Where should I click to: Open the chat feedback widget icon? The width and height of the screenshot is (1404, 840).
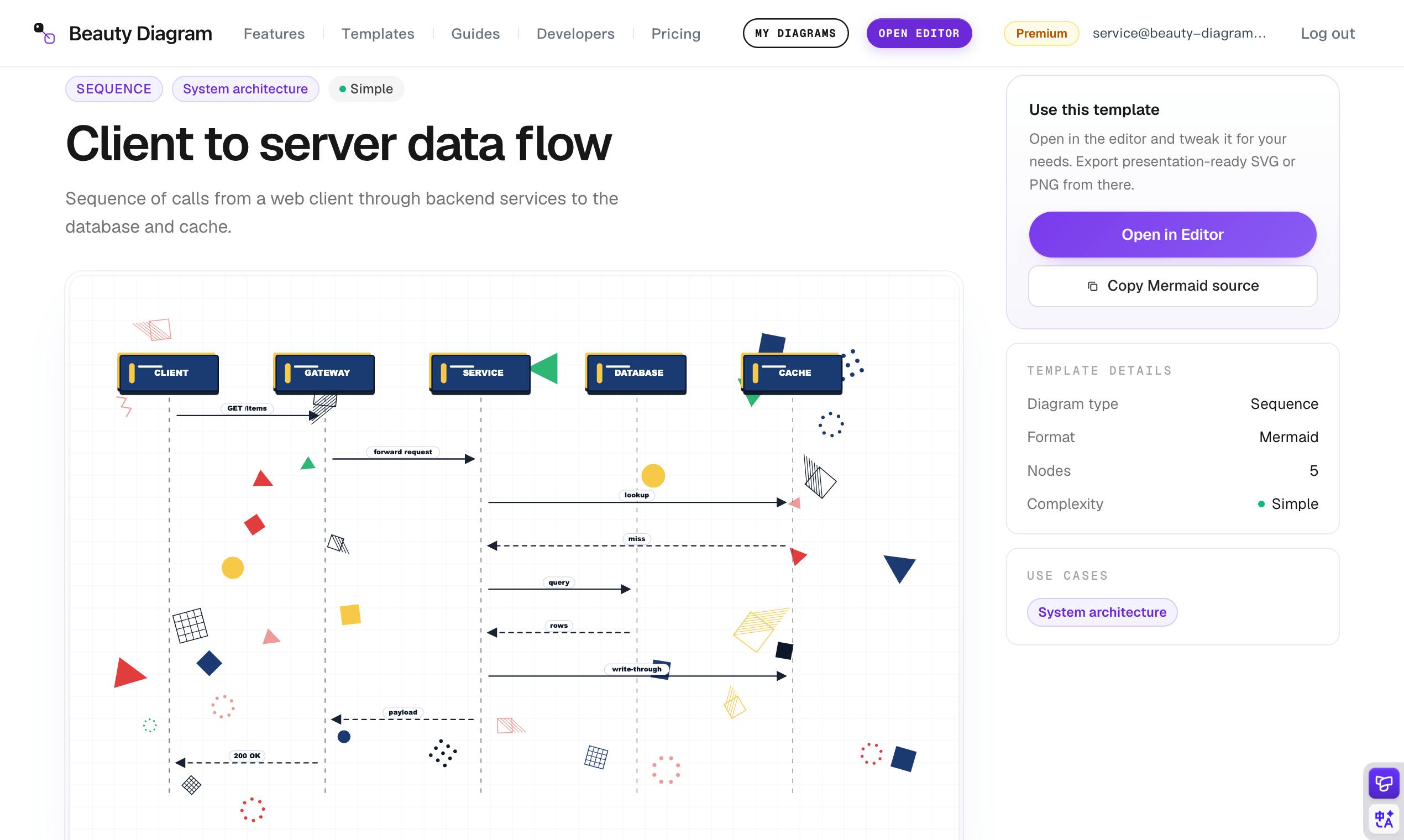1384,783
